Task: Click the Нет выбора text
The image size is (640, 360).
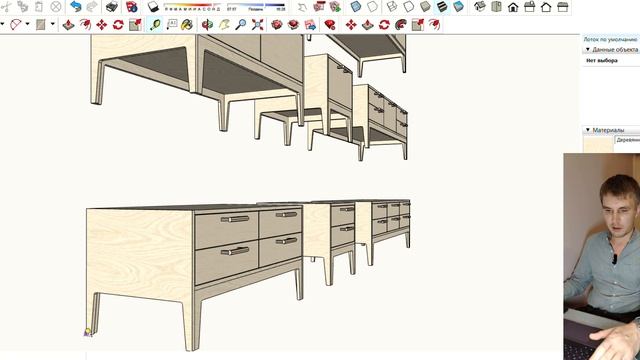Action: [x=602, y=60]
